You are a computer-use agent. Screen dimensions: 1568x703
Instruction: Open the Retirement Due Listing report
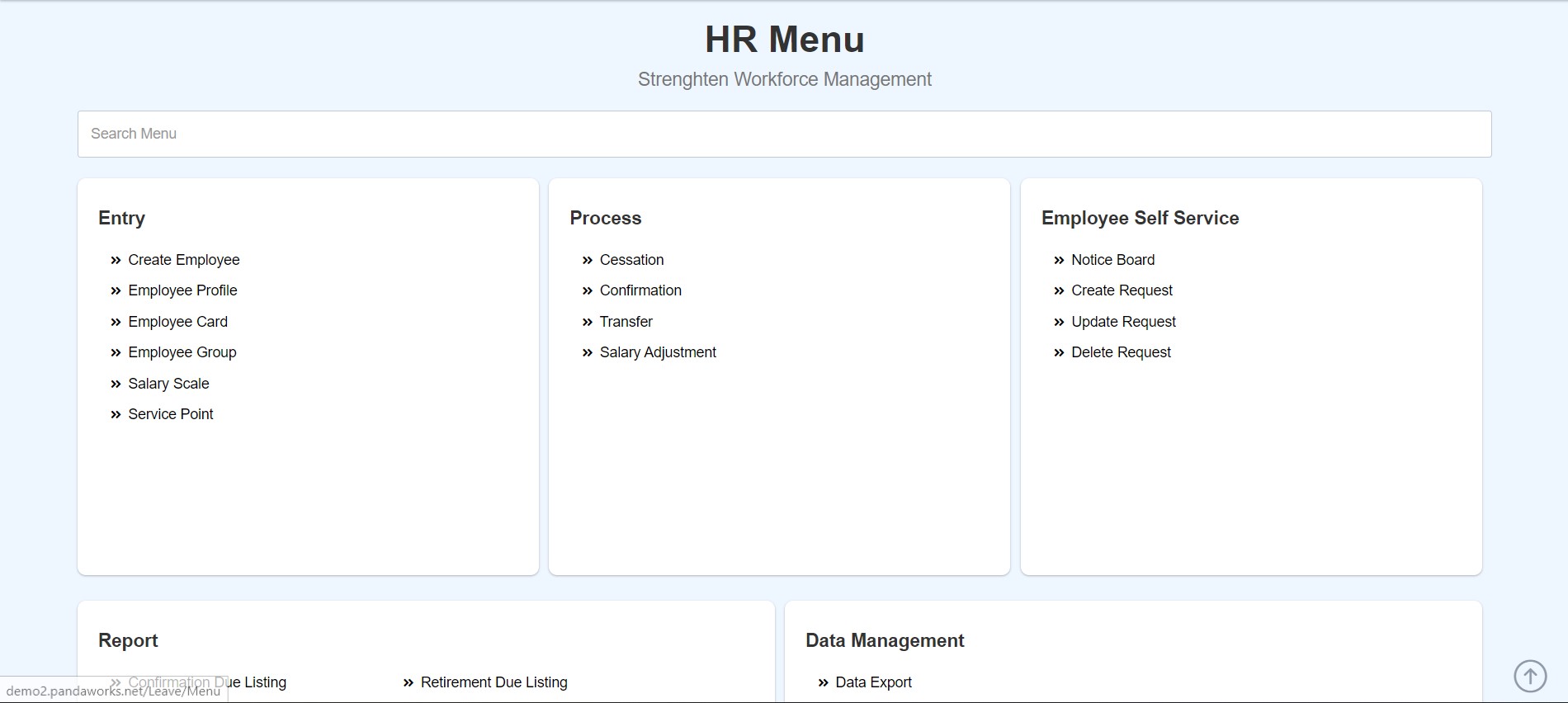pos(494,682)
